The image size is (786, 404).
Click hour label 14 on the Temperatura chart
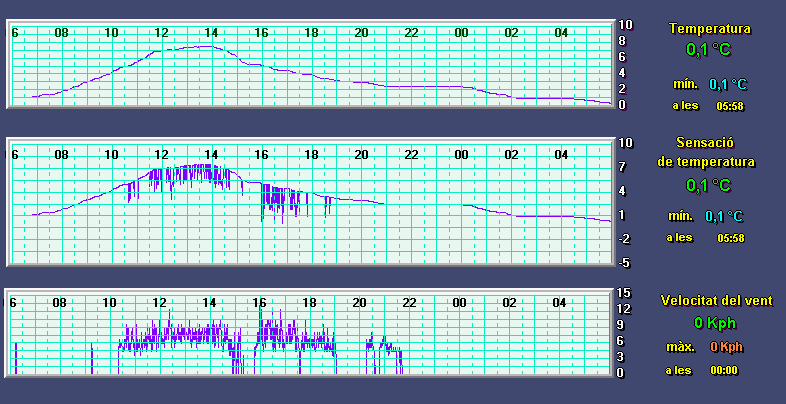[x=211, y=33]
